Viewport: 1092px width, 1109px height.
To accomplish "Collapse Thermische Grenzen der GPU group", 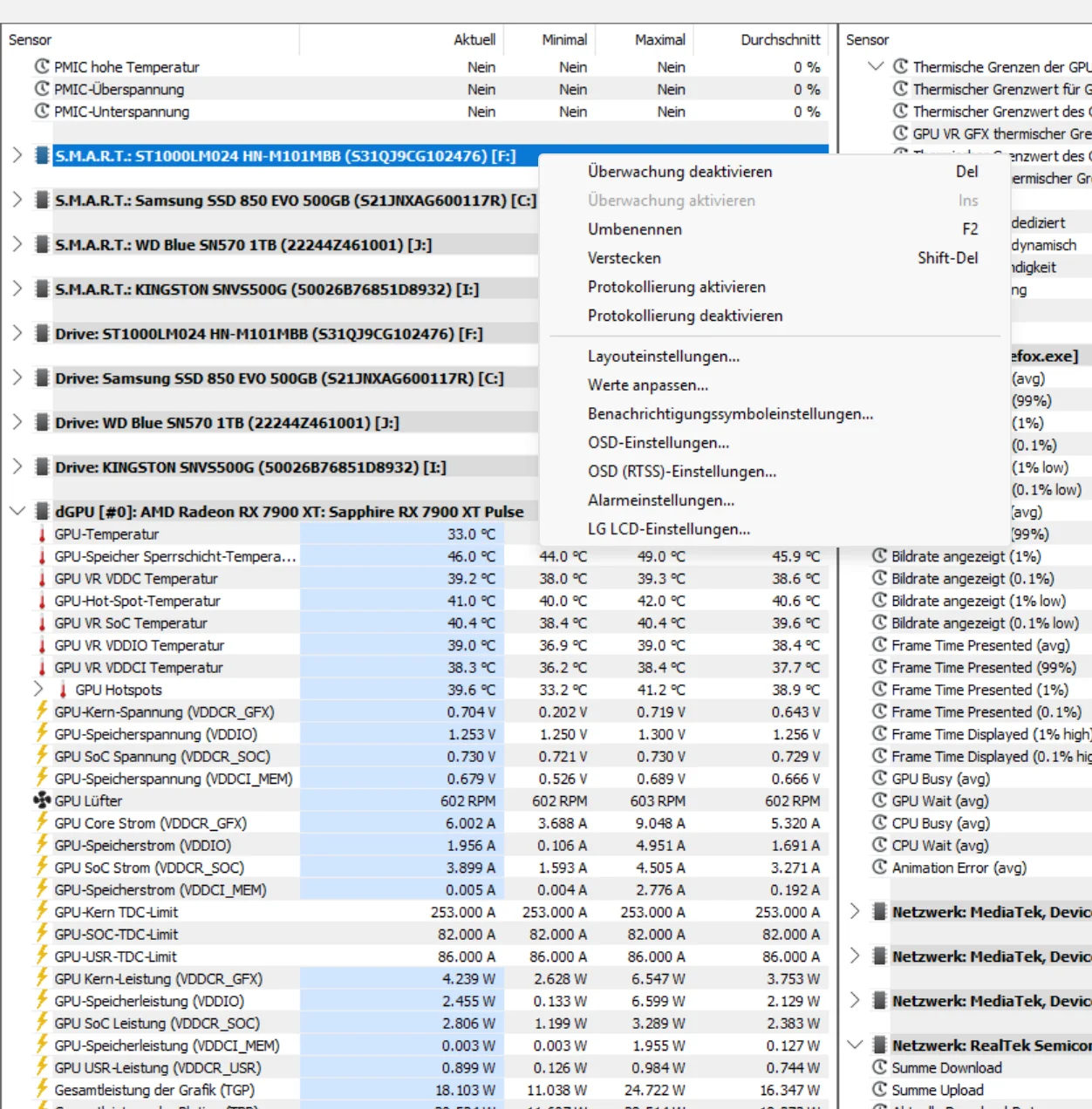I will tap(877, 66).
